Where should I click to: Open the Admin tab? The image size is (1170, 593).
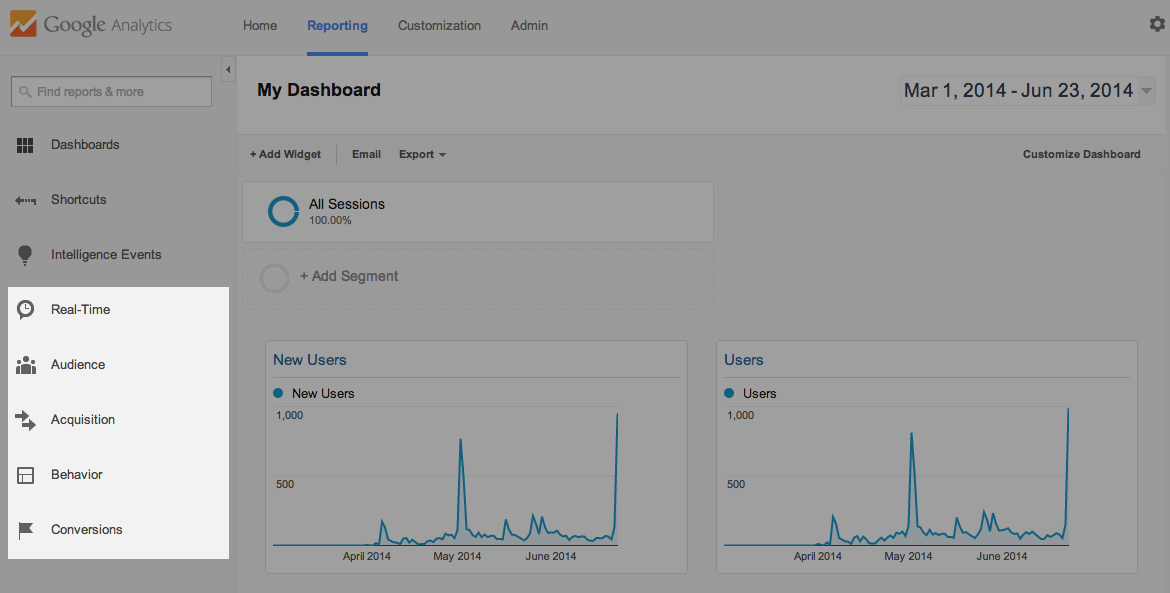(529, 25)
